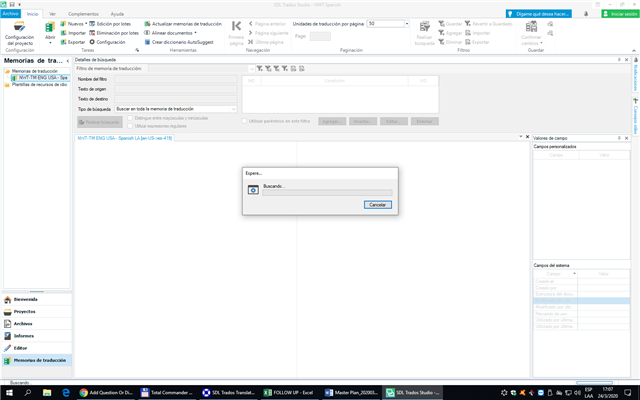Viewport: 640px width, 400px height.
Task: Open the Informes view
Action: tap(37, 336)
